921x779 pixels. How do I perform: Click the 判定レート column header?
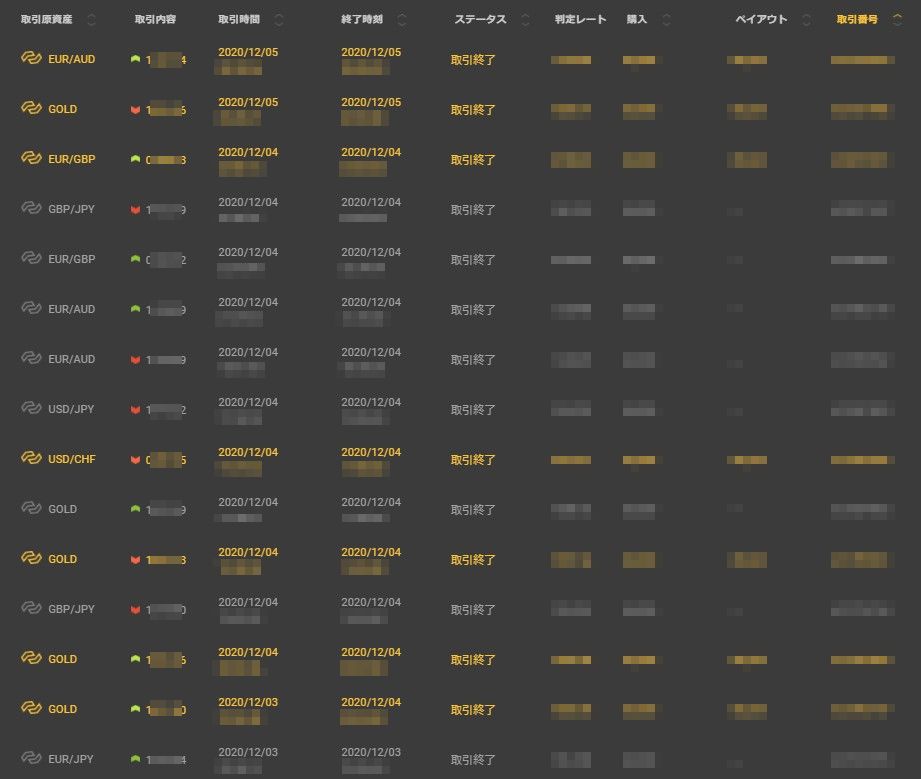(580, 20)
